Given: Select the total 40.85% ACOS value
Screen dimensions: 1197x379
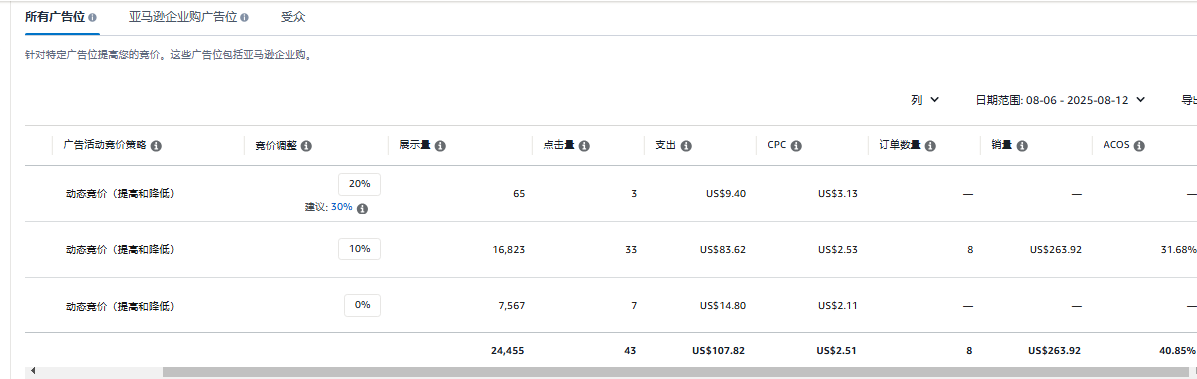Looking at the screenshot, I should (x=1177, y=351).
